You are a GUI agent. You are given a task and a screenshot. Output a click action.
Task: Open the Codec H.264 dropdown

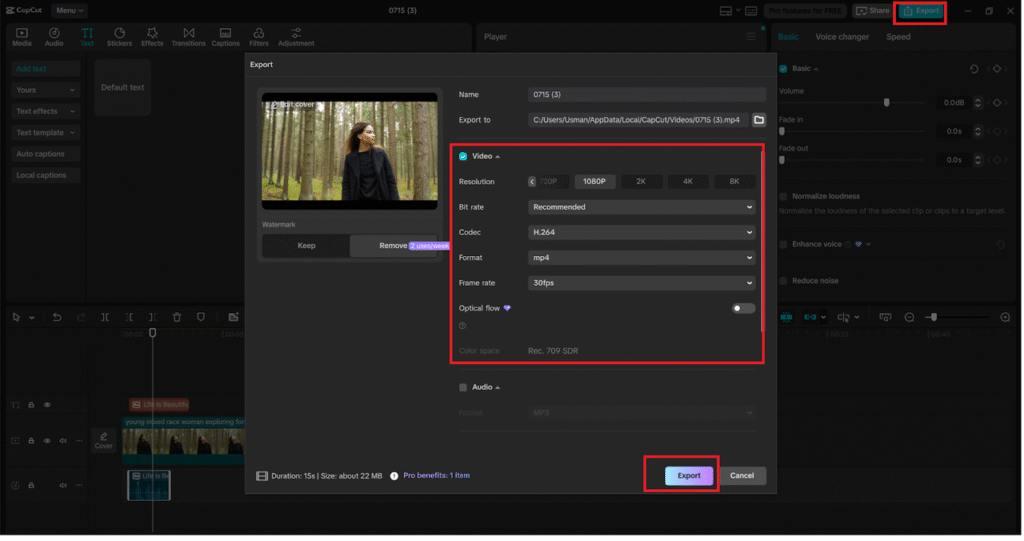tap(641, 233)
